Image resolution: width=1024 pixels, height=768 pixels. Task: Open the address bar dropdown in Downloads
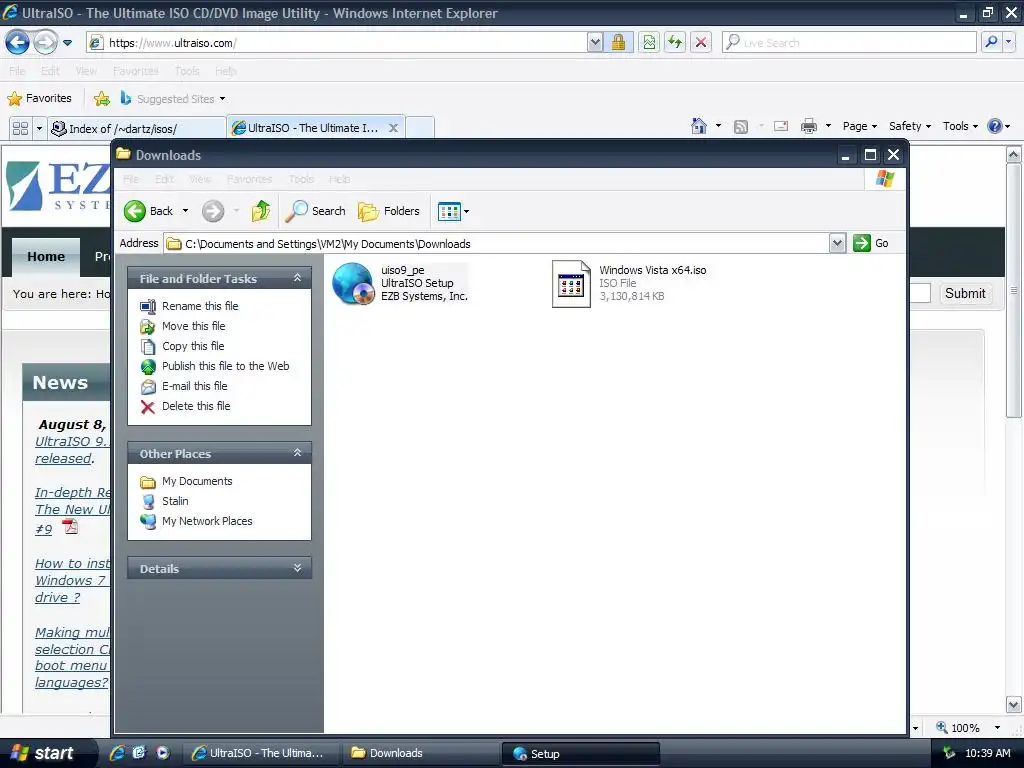837,244
